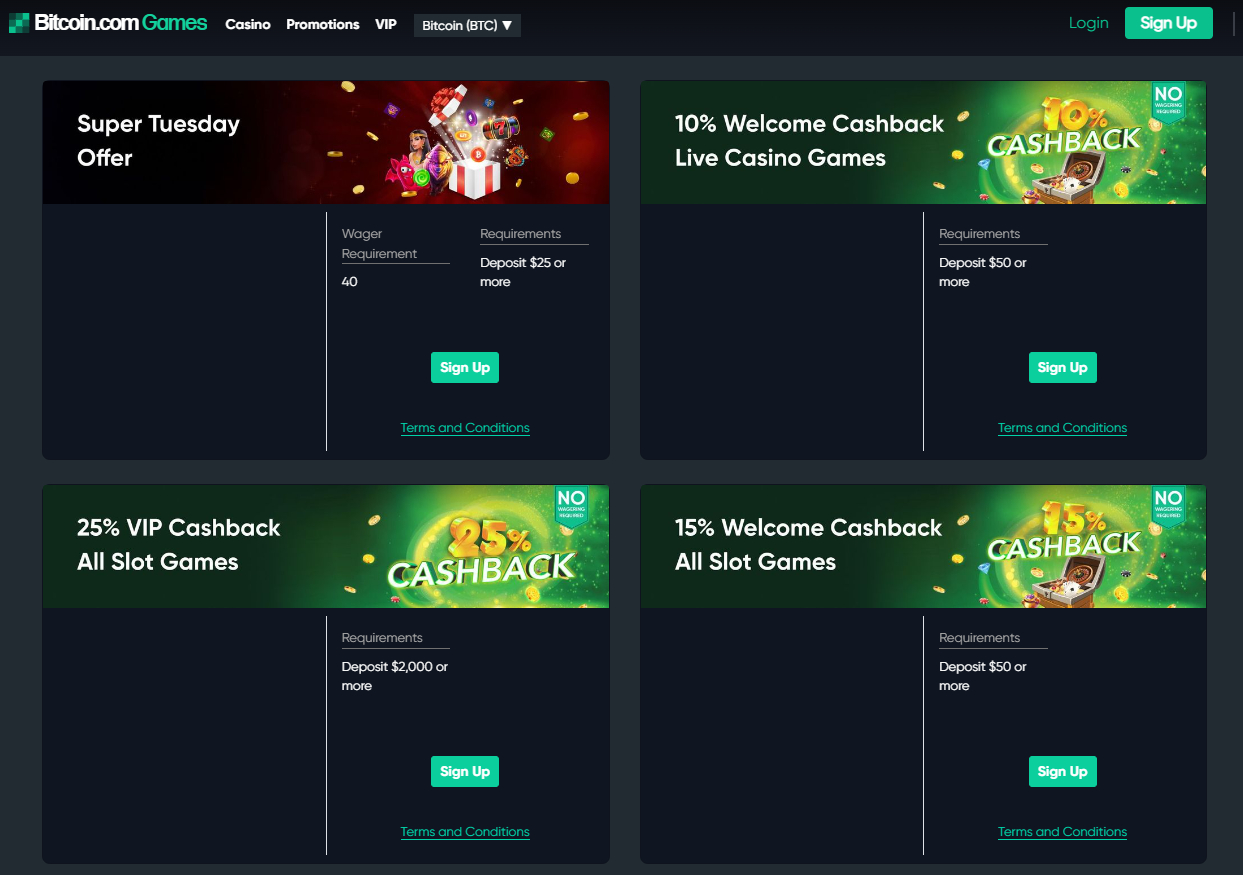The width and height of the screenshot is (1243, 875).
Task: View 25% VIP Cashback Terms and Conditions
Action: [x=465, y=832]
